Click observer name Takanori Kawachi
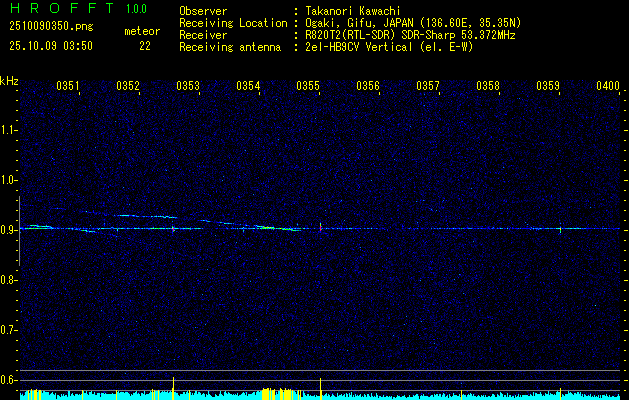This screenshot has height=400, width=629. tap(353, 11)
